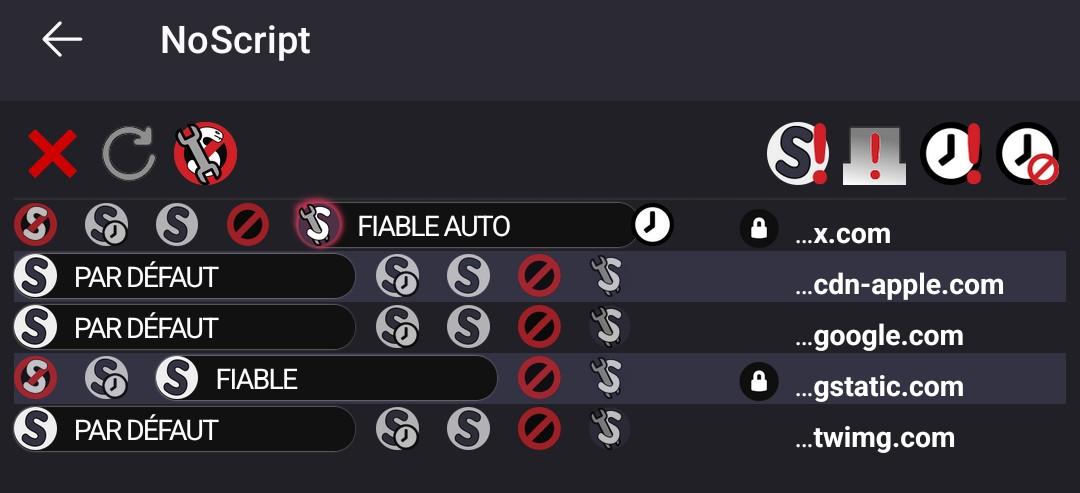The image size is (1080, 493).
Task: Go back using the arrow button
Action: point(62,40)
